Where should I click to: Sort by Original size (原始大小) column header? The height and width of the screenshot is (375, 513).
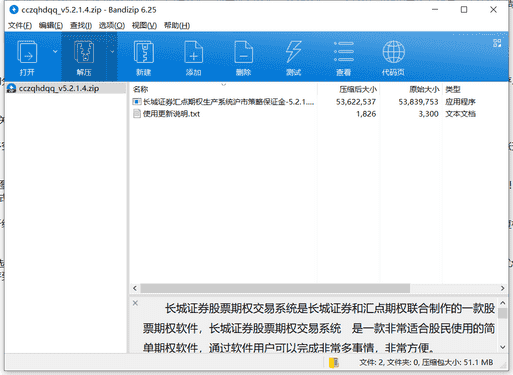[424, 89]
